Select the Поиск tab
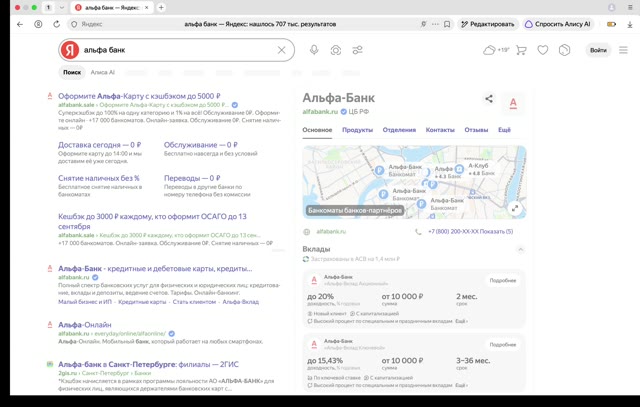The height and width of the screenshot is (407, 640). (x=72, y=72)
